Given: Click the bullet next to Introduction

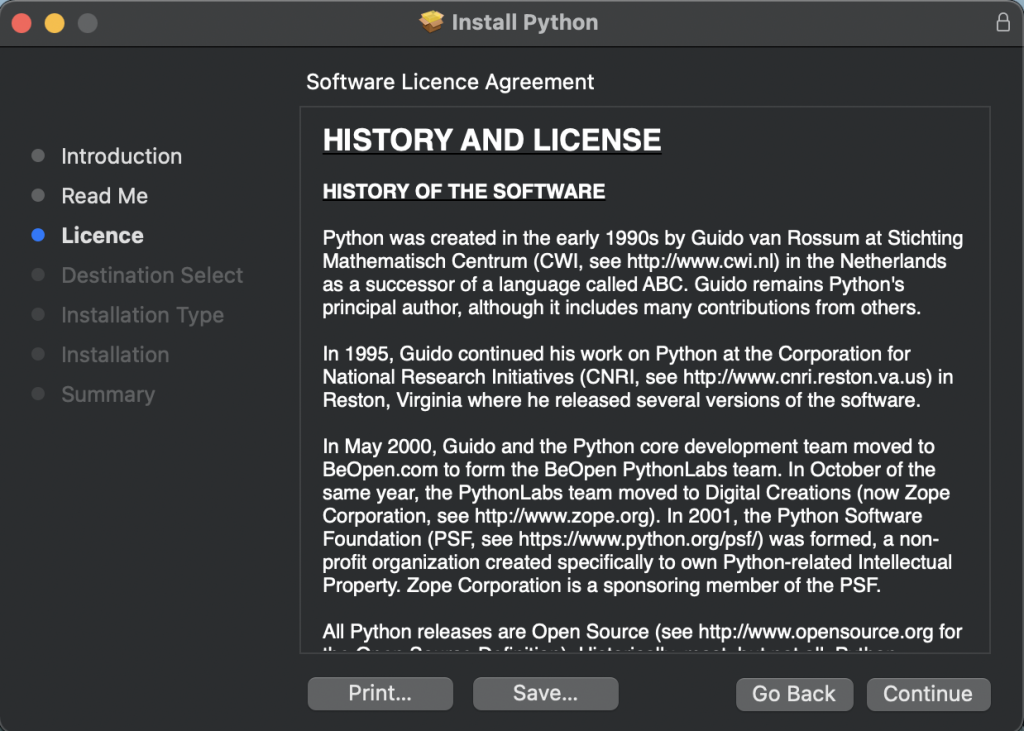Looking at the screenshot, I should pos(39,156).
